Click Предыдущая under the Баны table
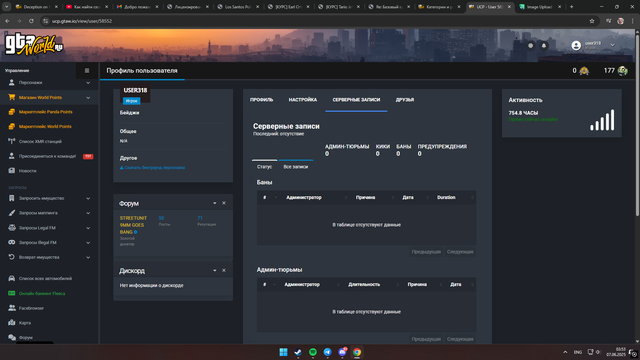640x360 pixels. [426, 252]
